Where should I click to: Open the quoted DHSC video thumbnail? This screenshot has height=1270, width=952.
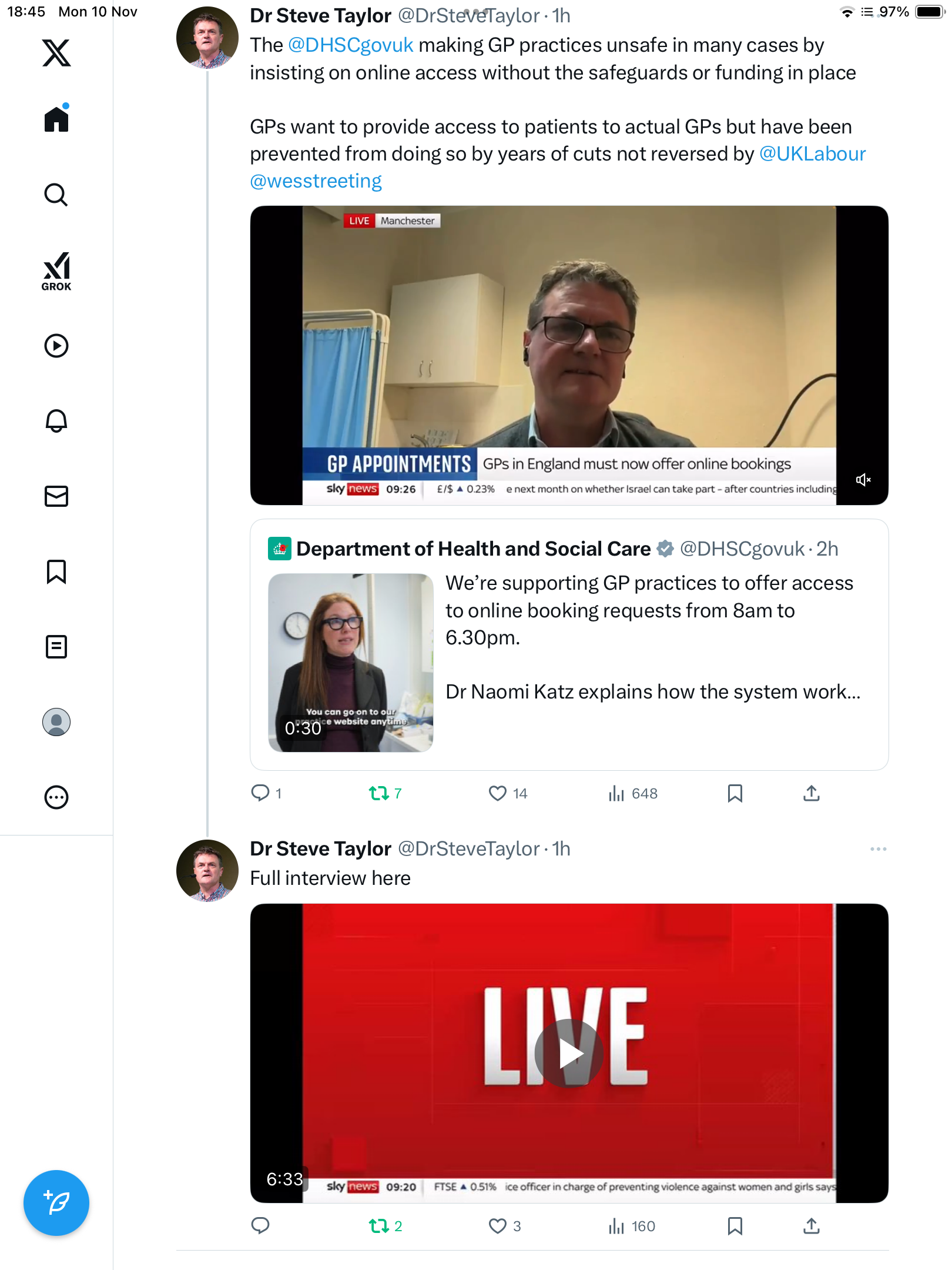coord(351,663)
